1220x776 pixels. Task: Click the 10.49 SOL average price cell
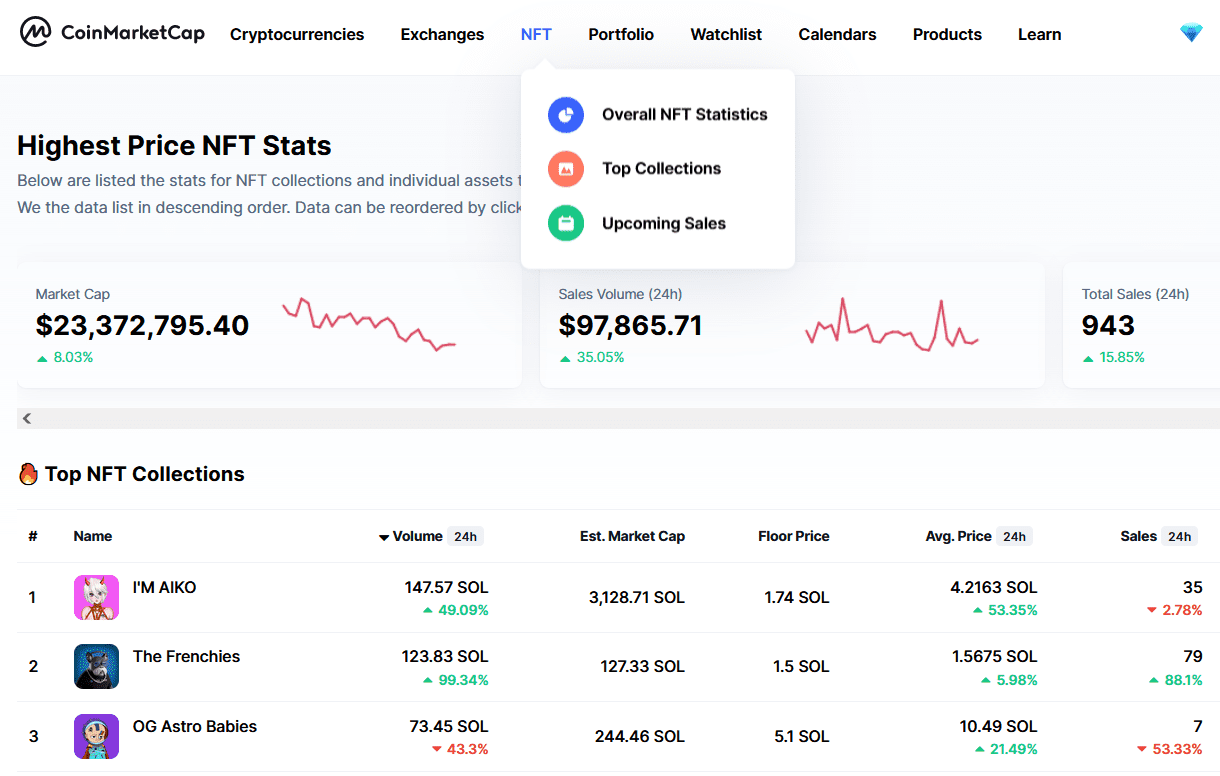1000,726
